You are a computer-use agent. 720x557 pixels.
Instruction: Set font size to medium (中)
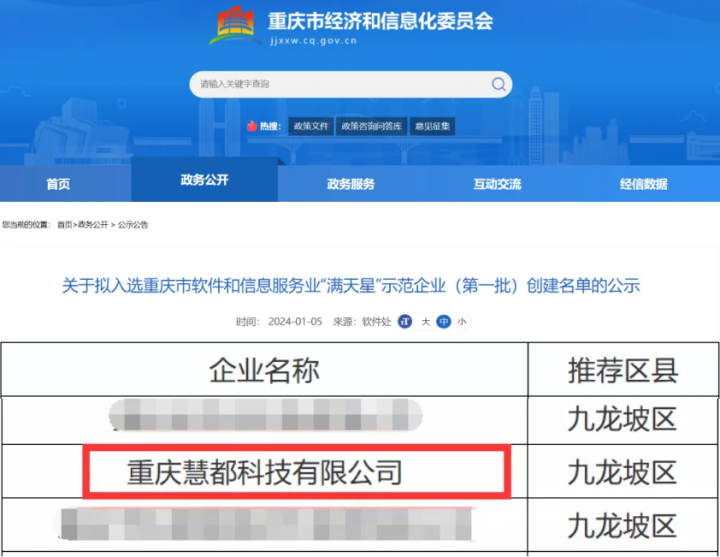coord(443,322)
